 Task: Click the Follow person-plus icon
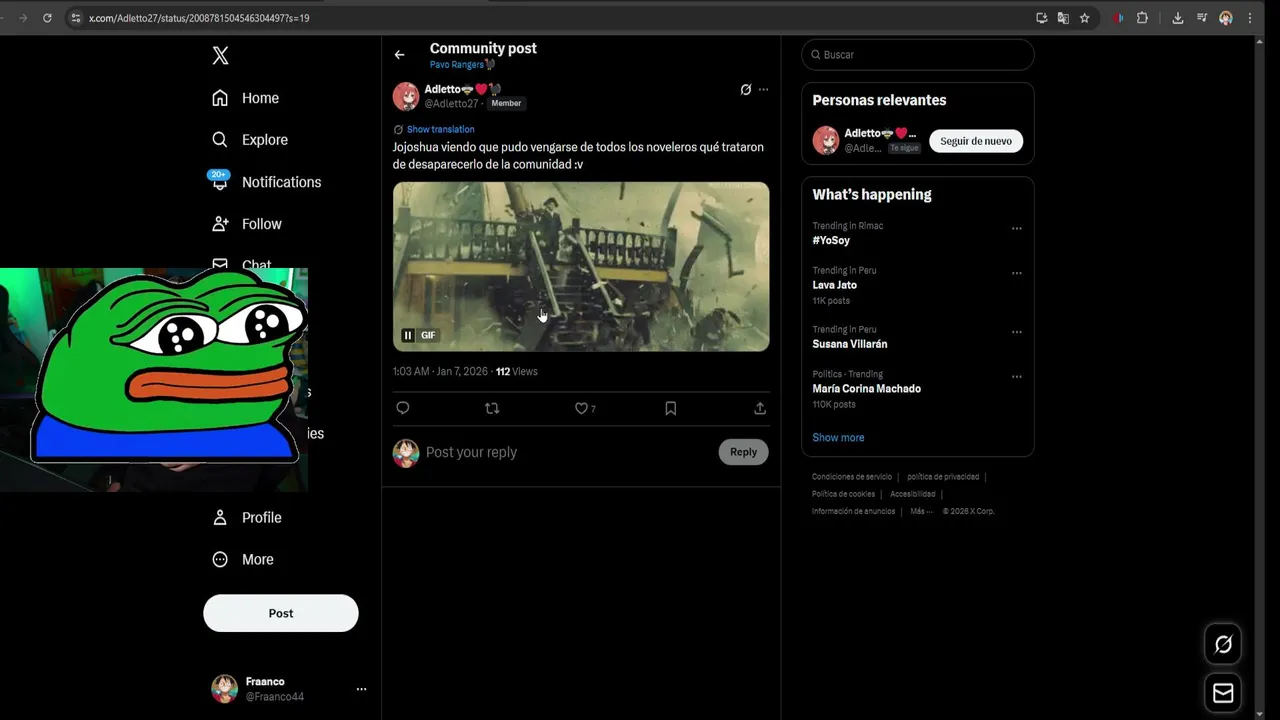pyautogui.click(x=220, y=224)
